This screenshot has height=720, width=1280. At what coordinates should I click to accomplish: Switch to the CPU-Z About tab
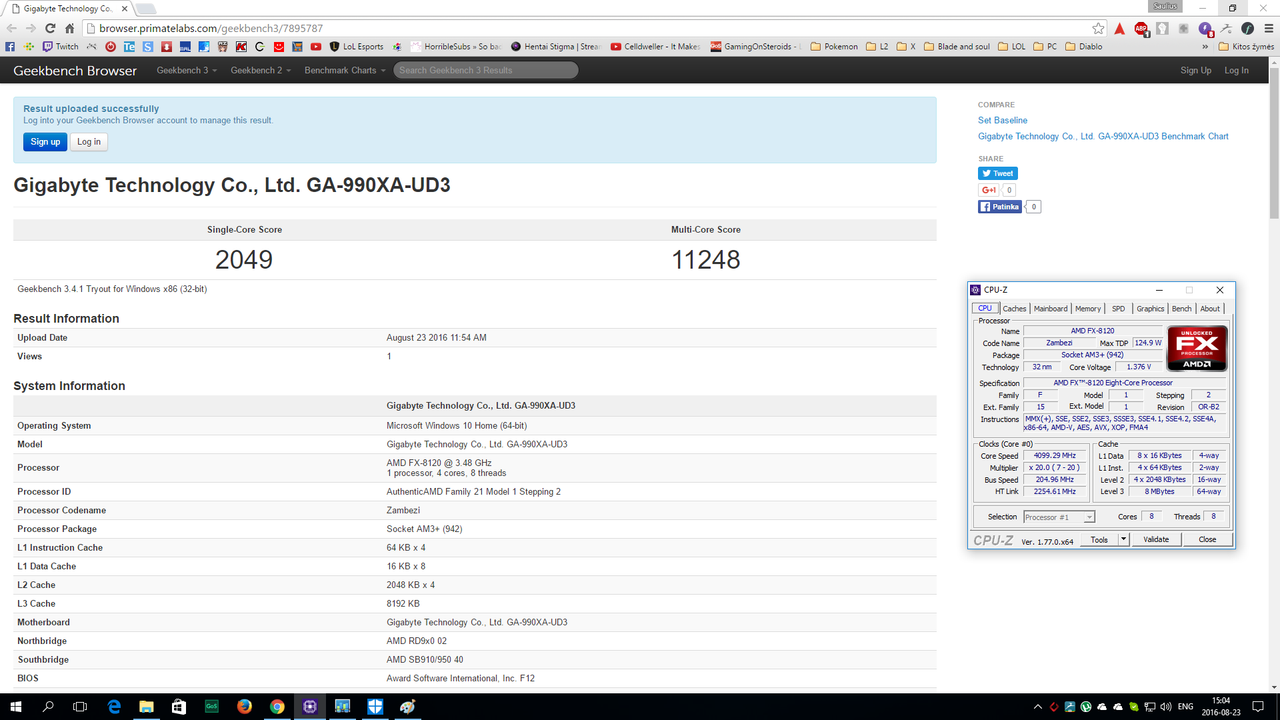point(1210,308)
